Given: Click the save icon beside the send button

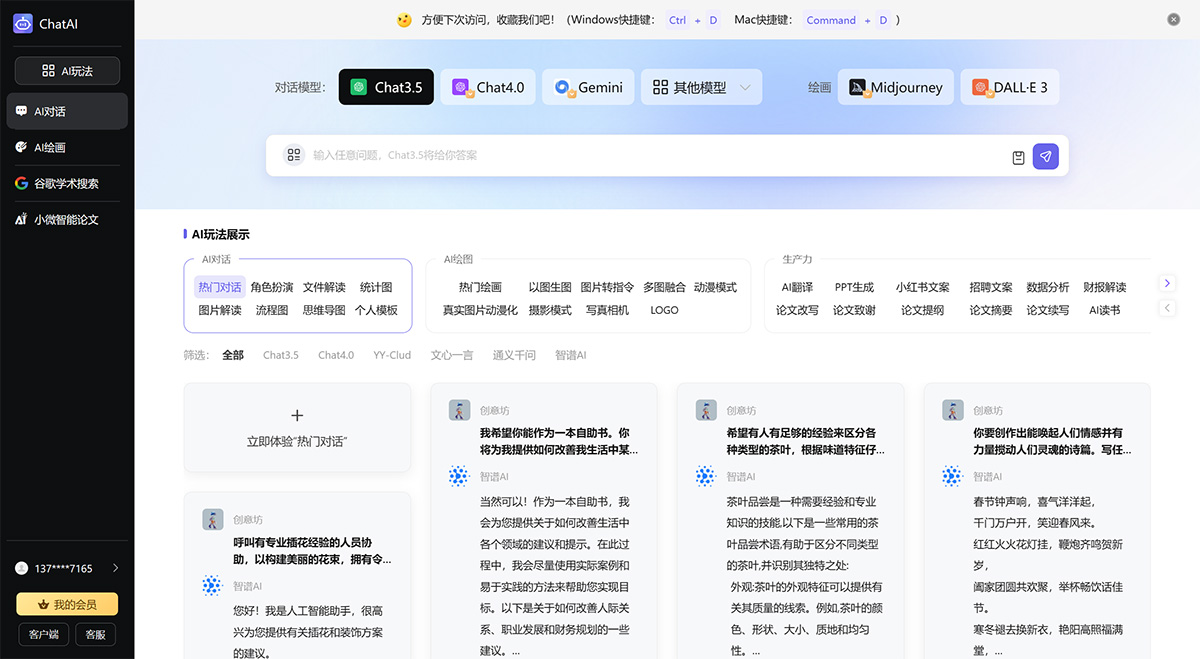Looking at the screenshot, I should 1016,156.
